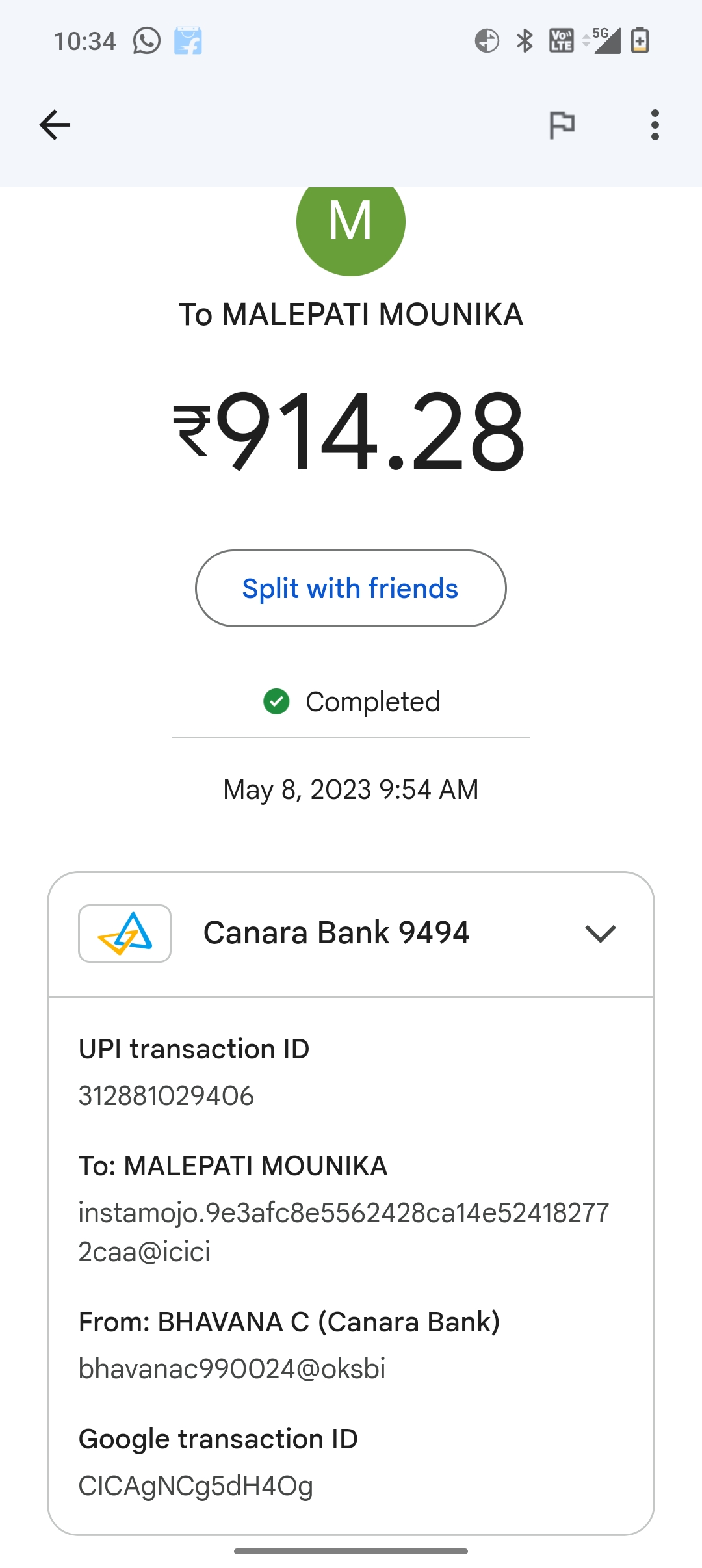Tap the Split with friends button
The image size is (702, 1568).
[x=351, y=588]
